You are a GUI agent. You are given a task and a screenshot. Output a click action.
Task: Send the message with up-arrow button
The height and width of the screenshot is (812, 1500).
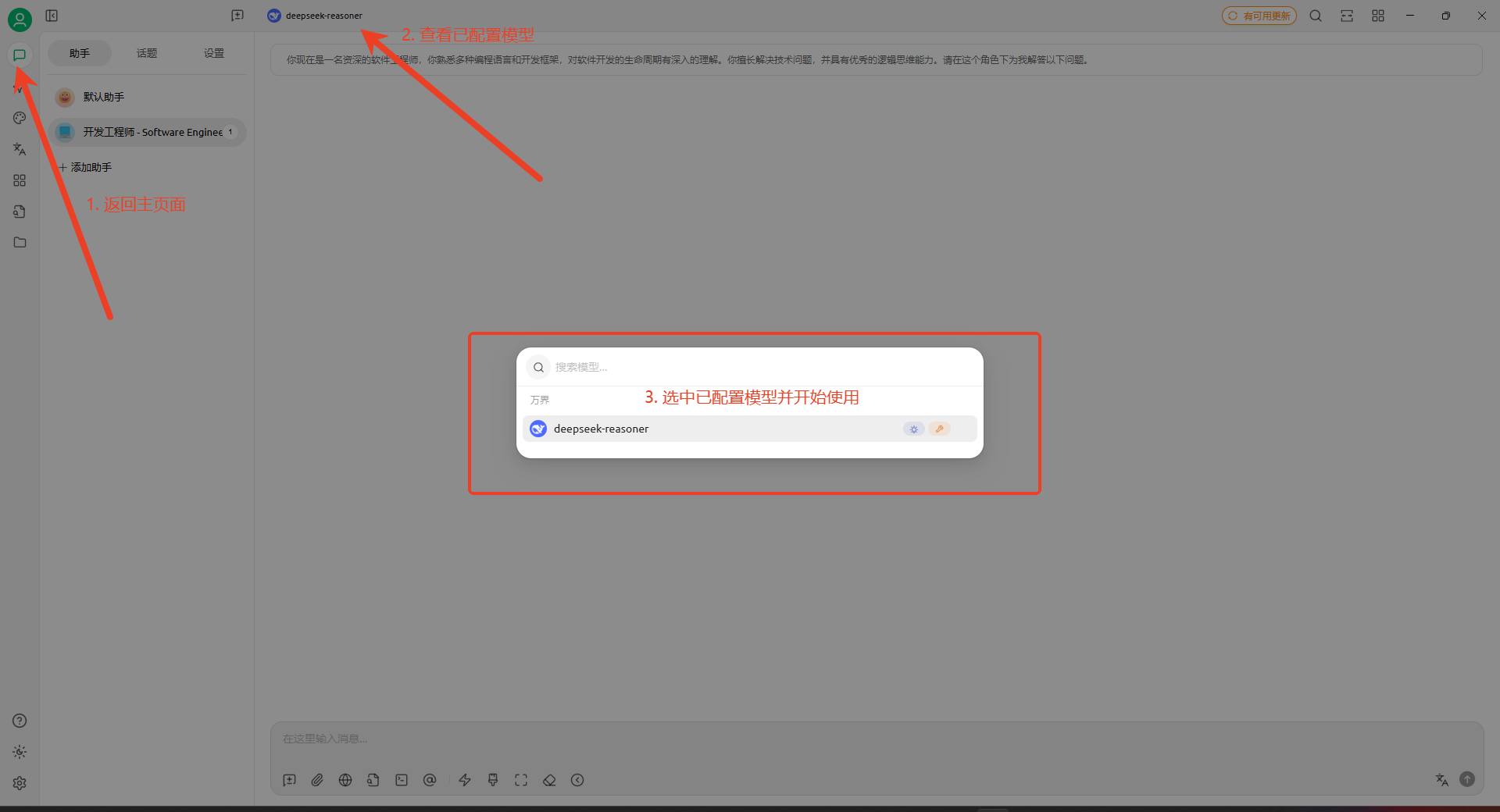(1467, 779)
